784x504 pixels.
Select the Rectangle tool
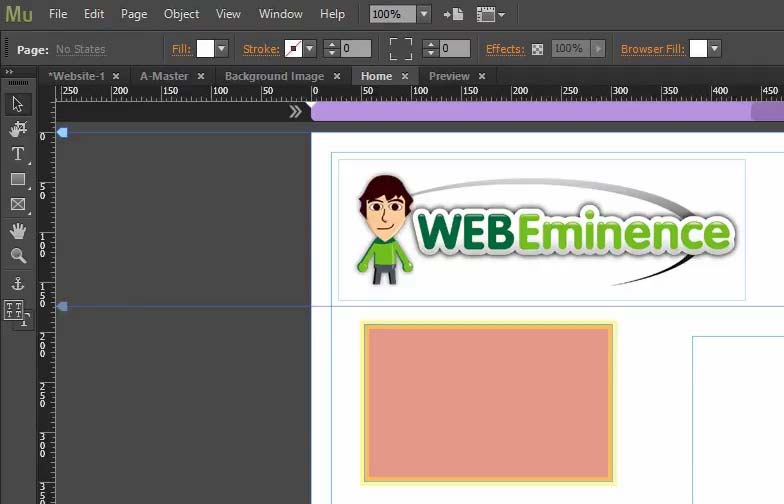click(x=18, y=179)
